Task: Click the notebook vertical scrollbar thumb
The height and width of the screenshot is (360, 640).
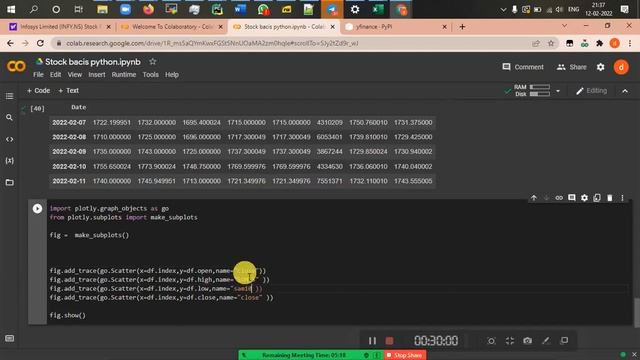Action: pos(637,313)
